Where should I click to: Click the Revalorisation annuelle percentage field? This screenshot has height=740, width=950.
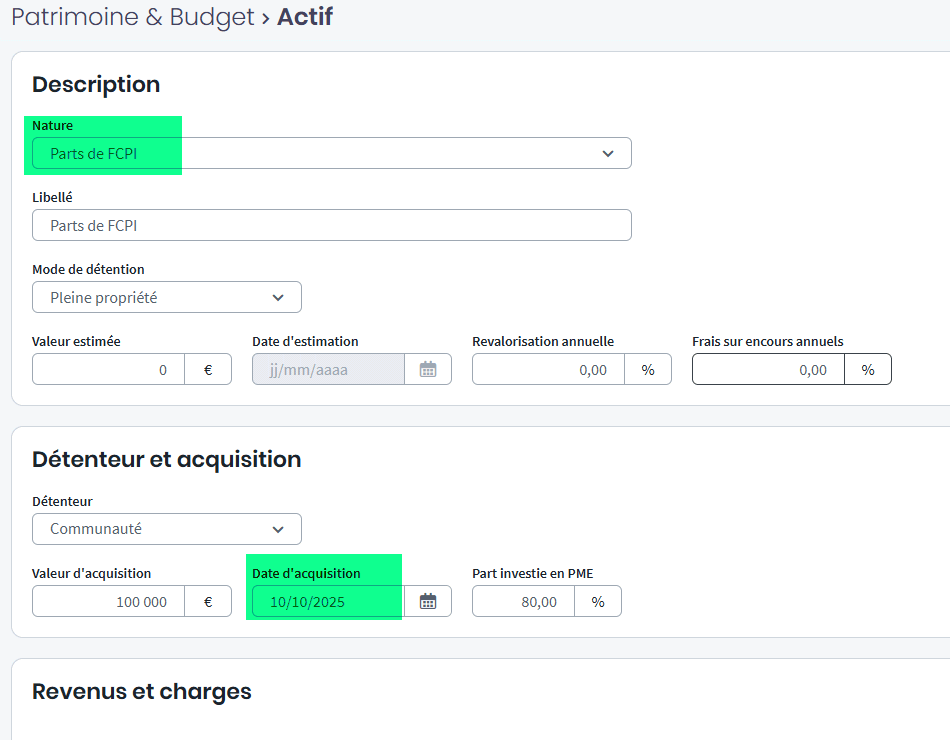(548, 369)
